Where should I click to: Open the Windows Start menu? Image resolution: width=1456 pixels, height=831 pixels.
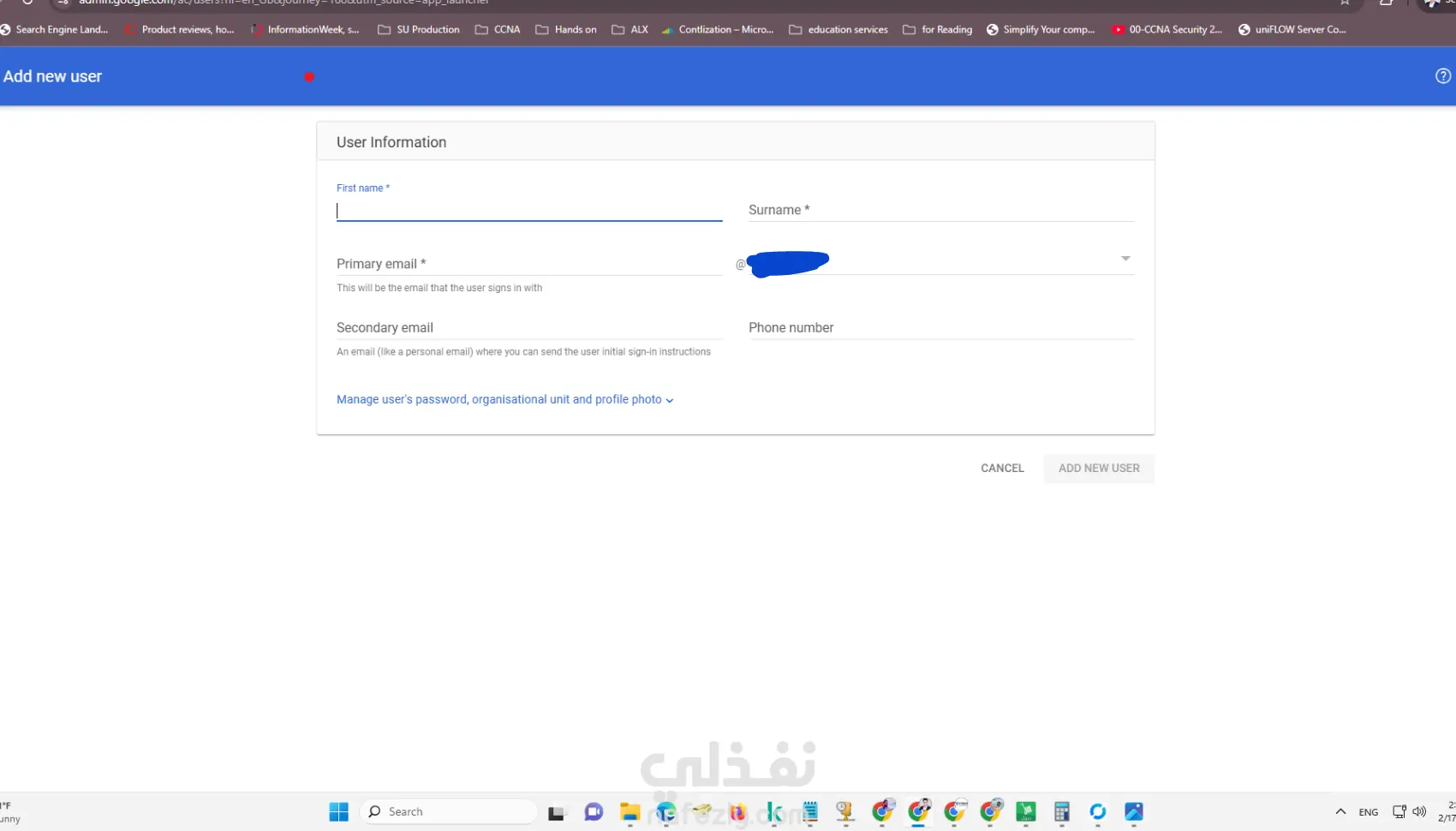click(x=339, y=812)
